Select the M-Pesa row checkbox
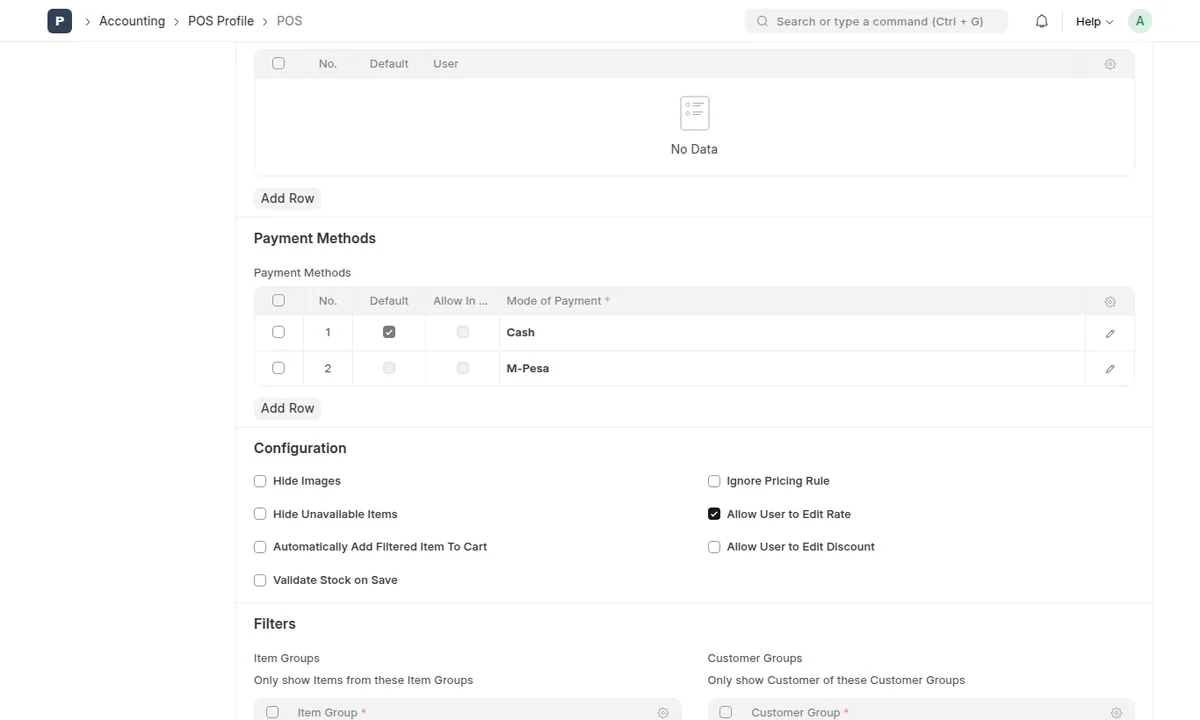Image resolution: width=1200 pixels, height=720 pixels. coord(278,368)
